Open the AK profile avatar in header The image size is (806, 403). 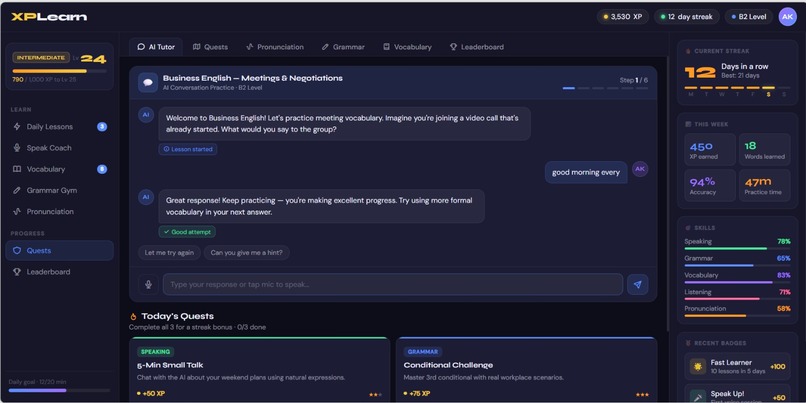(x=787, y=17)
